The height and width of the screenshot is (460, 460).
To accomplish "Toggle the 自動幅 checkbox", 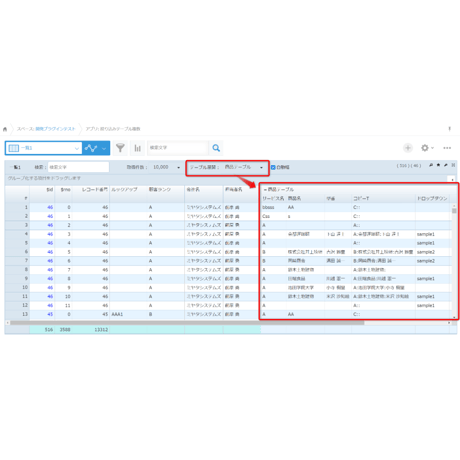I will click(273, 167).
